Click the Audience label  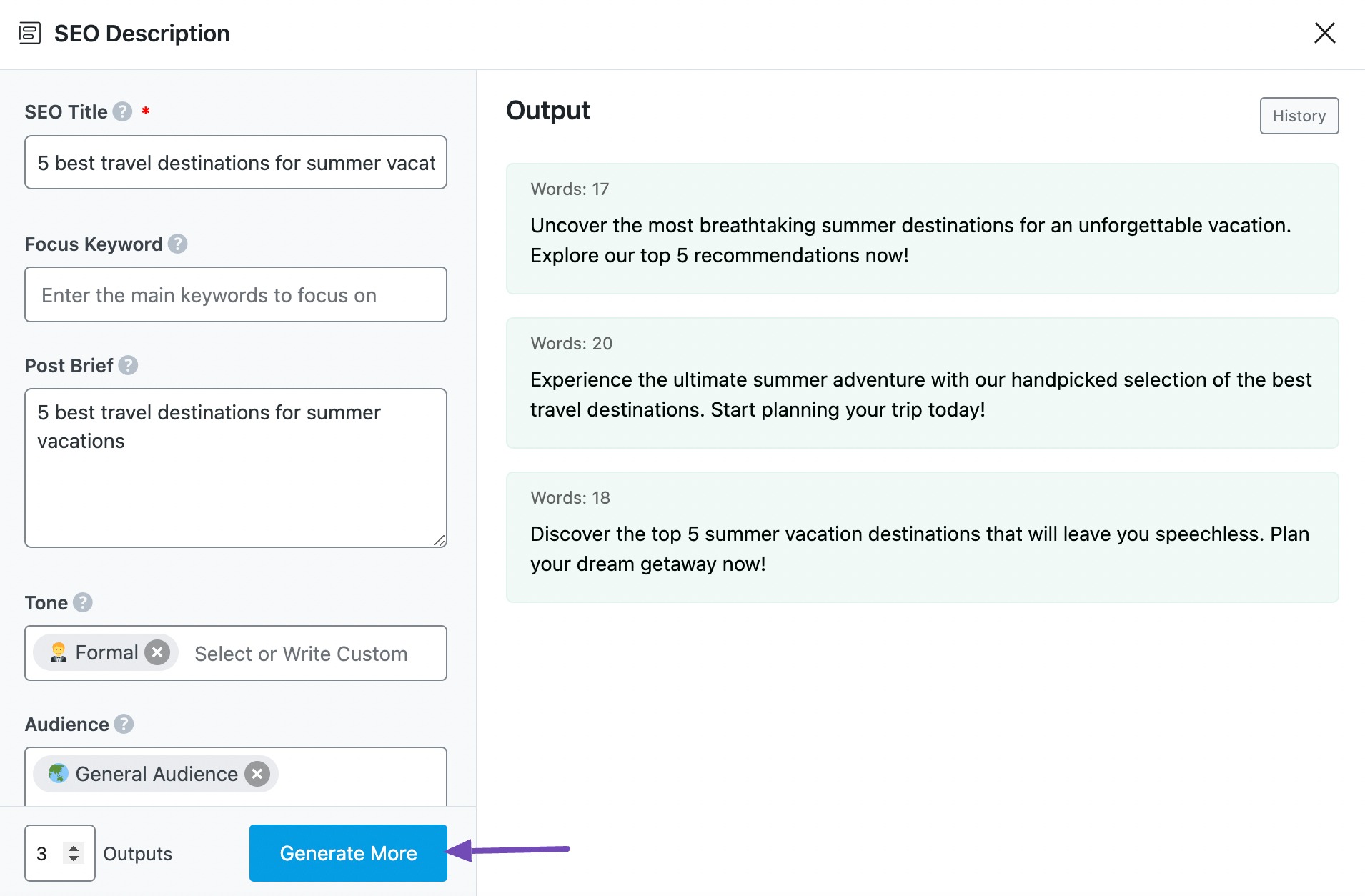point(67,725)
